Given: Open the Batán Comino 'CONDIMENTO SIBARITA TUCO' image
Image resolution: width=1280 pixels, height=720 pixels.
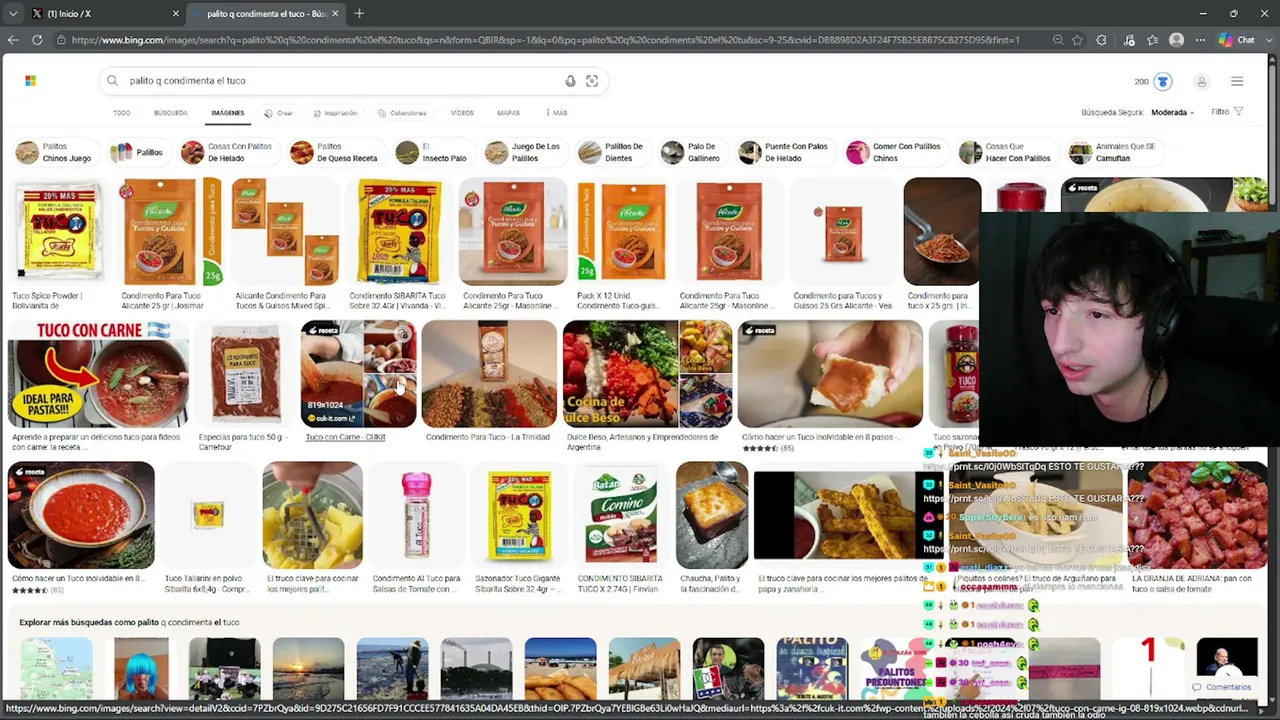Looking at the screenshot, I should [620, 515].
